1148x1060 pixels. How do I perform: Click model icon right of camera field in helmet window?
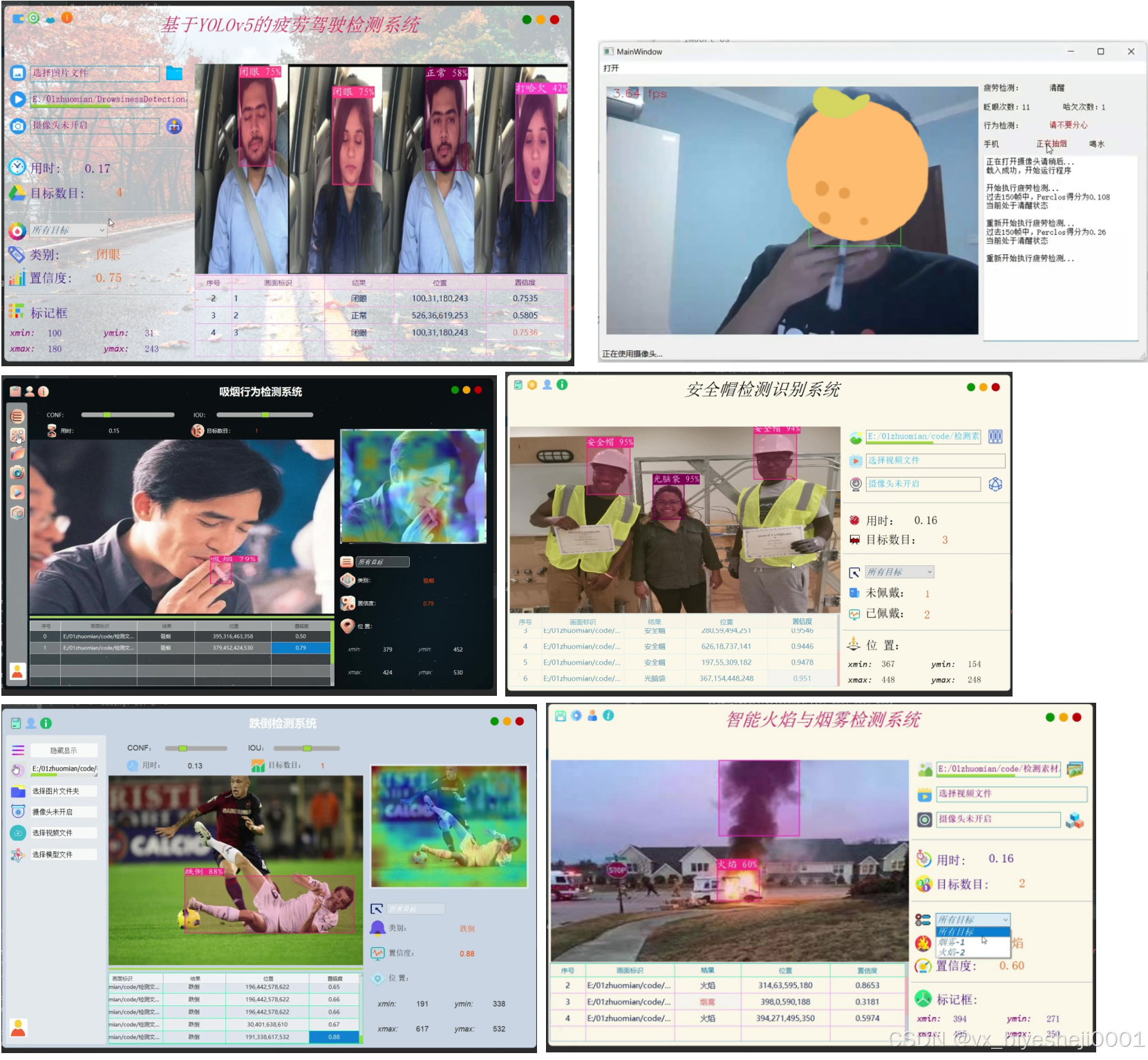tap(995, 484)
